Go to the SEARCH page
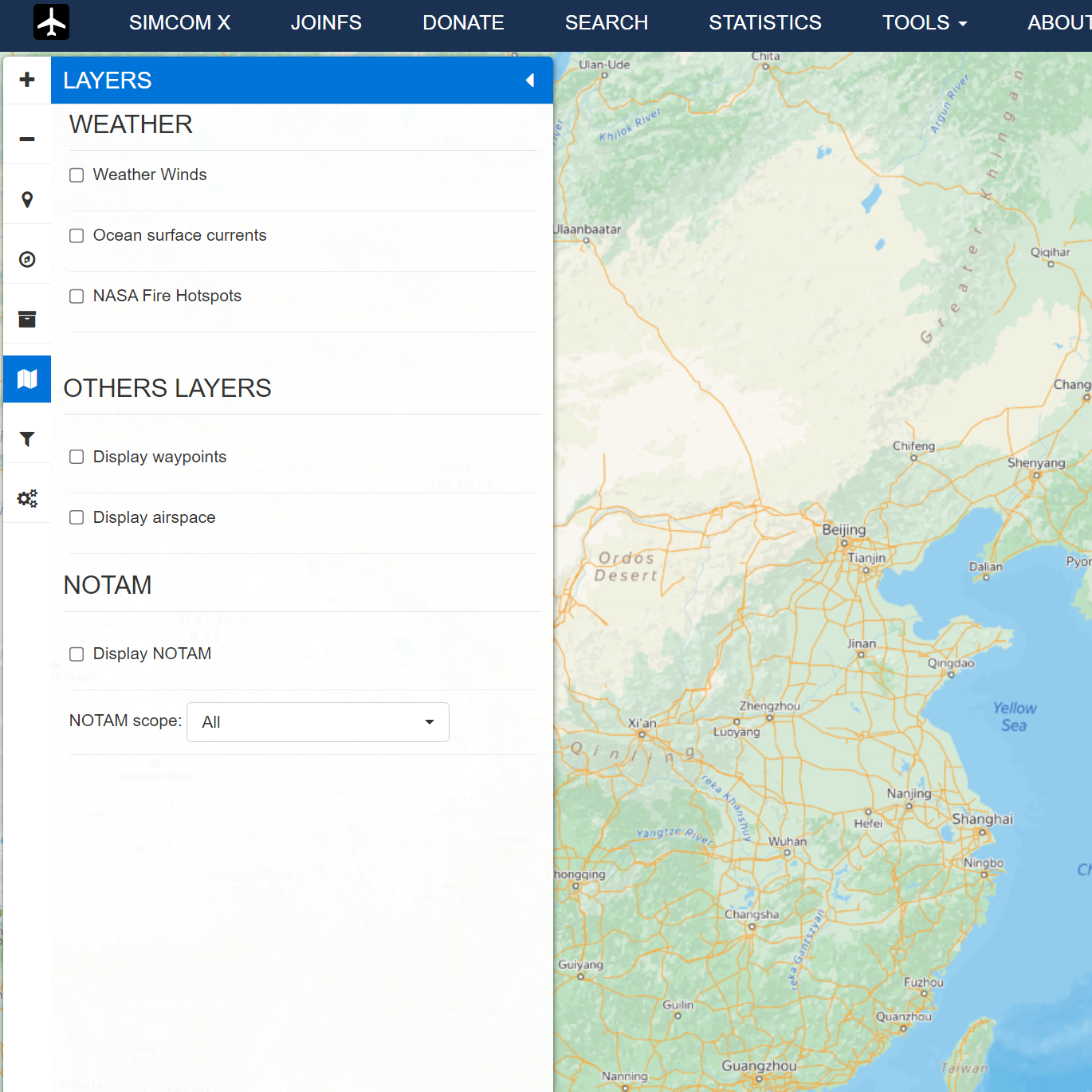Image resolution: width=1092 pixels, height=1092 pixels. coord(606,22)
